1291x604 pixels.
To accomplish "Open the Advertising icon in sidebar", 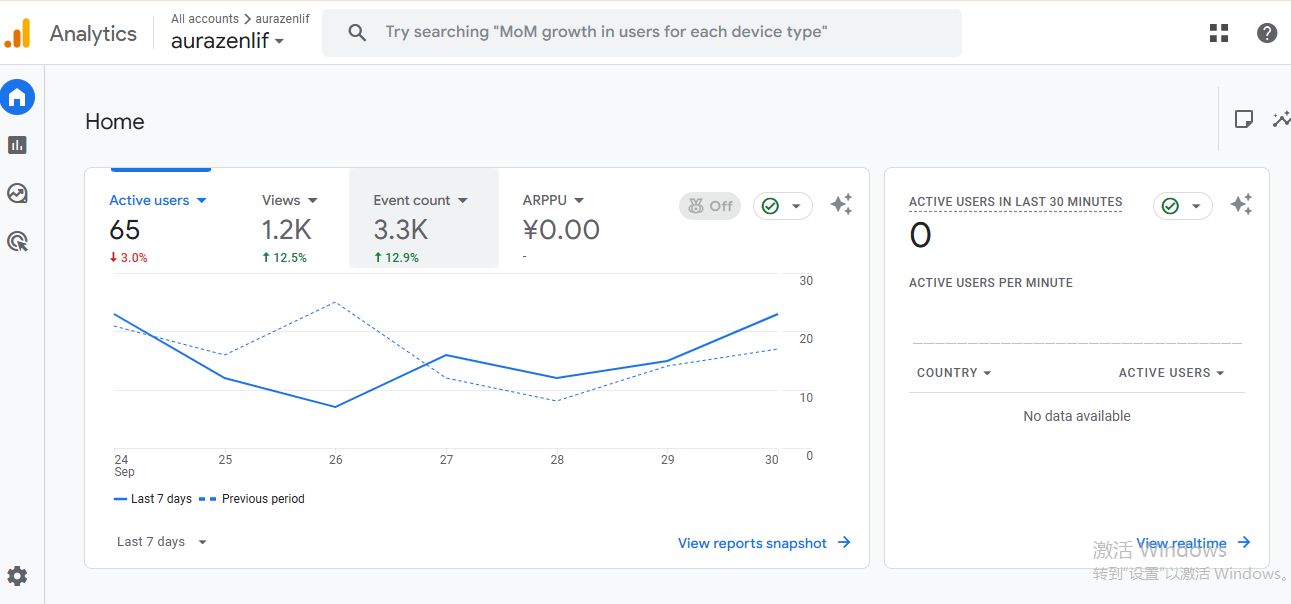I will pos(17,241).
